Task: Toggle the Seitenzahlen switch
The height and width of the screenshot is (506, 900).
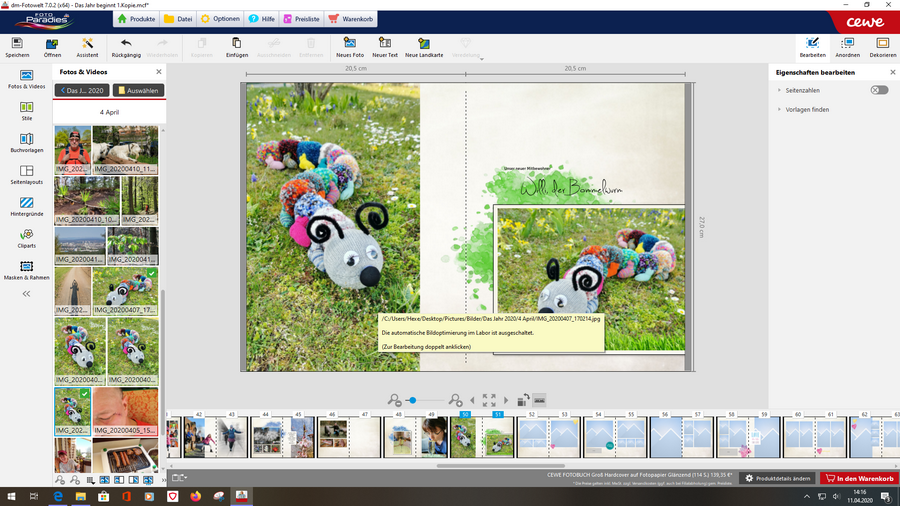Action: click(878, 90)
